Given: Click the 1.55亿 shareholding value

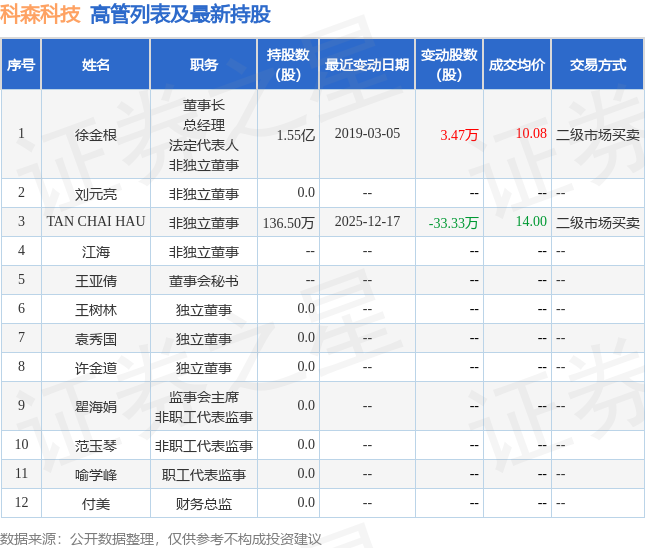Looking at the screenshot, I should coord(295,135).
